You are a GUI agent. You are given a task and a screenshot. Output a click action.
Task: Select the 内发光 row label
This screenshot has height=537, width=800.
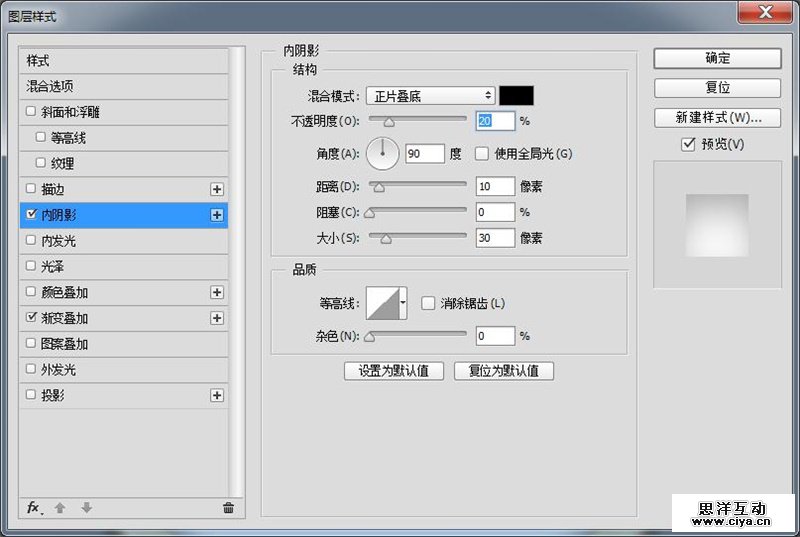59,241
